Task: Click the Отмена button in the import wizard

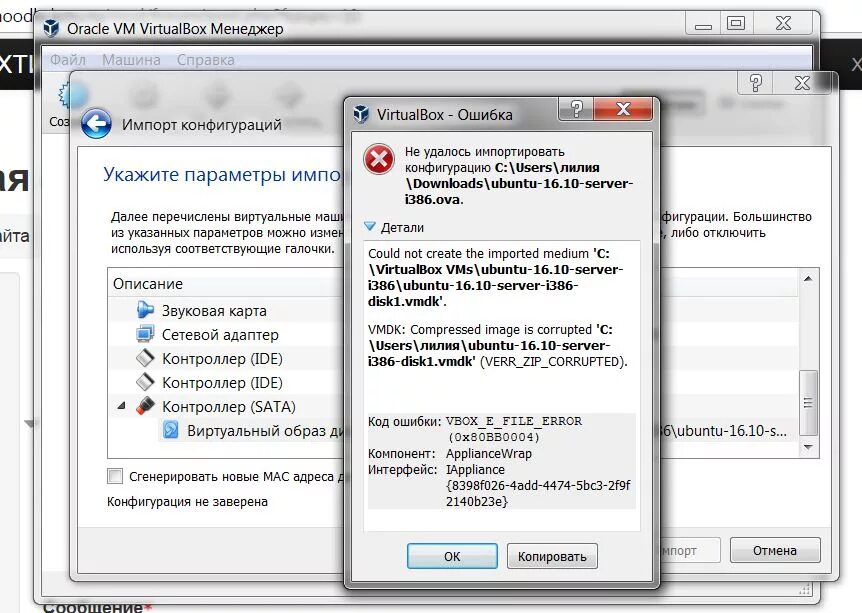Action: [775, 550]
